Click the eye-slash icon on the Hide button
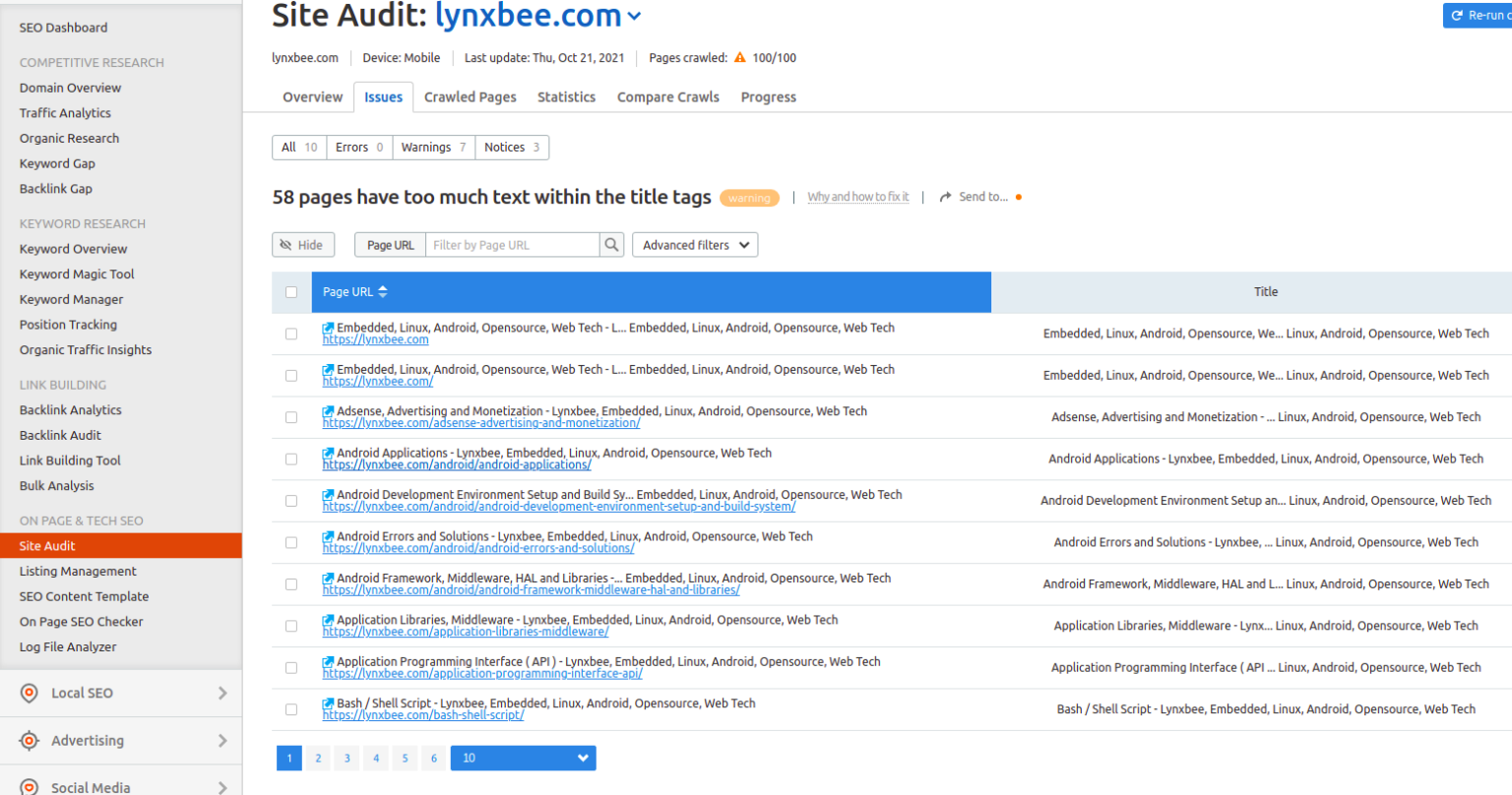Viewport: 1512px width, 795px height. pos(286,244)
